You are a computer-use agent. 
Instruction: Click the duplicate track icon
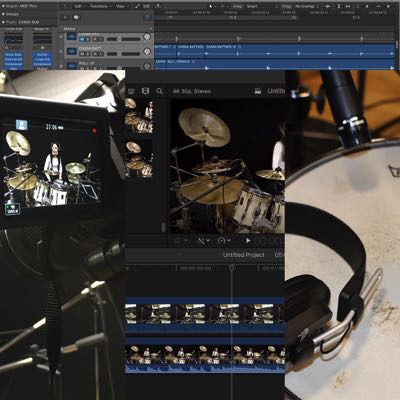[x=76, y=17]
